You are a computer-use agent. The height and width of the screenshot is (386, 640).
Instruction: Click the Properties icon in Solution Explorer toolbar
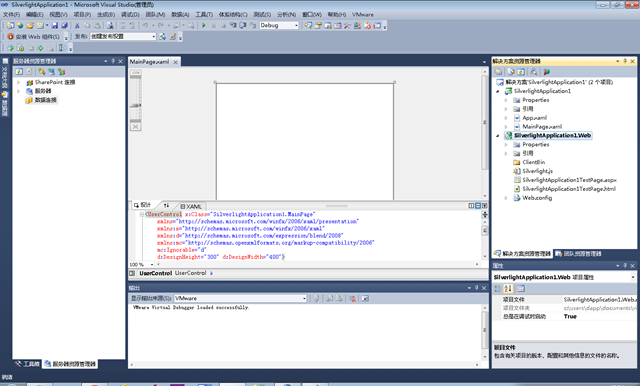point(498,72)
